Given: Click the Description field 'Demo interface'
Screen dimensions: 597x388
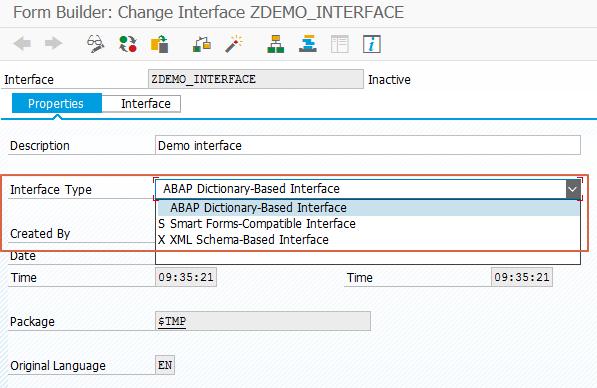Looking at the screenshot, I should click(368, 145).
